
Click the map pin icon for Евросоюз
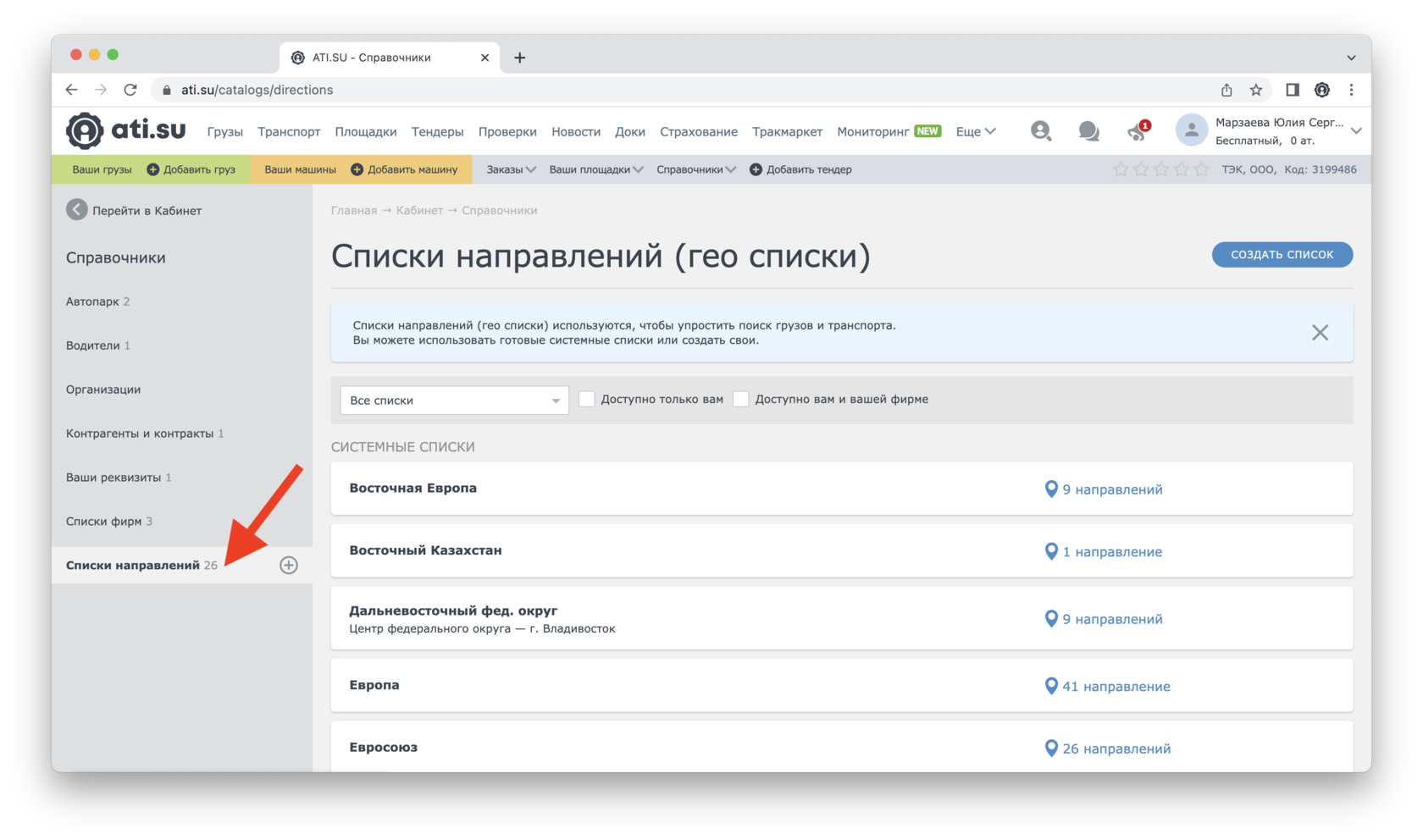1051,749
